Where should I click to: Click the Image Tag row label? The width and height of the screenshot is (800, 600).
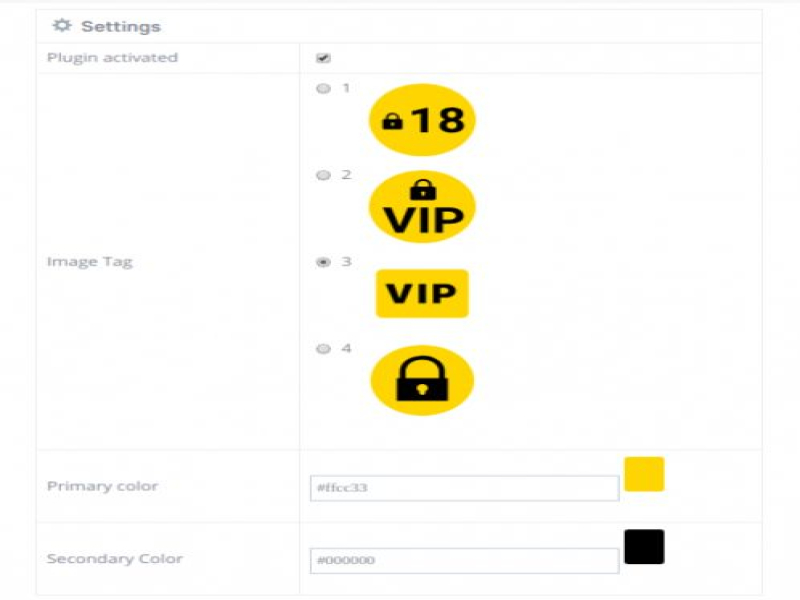pyautogui.click(x=89, y=262)
